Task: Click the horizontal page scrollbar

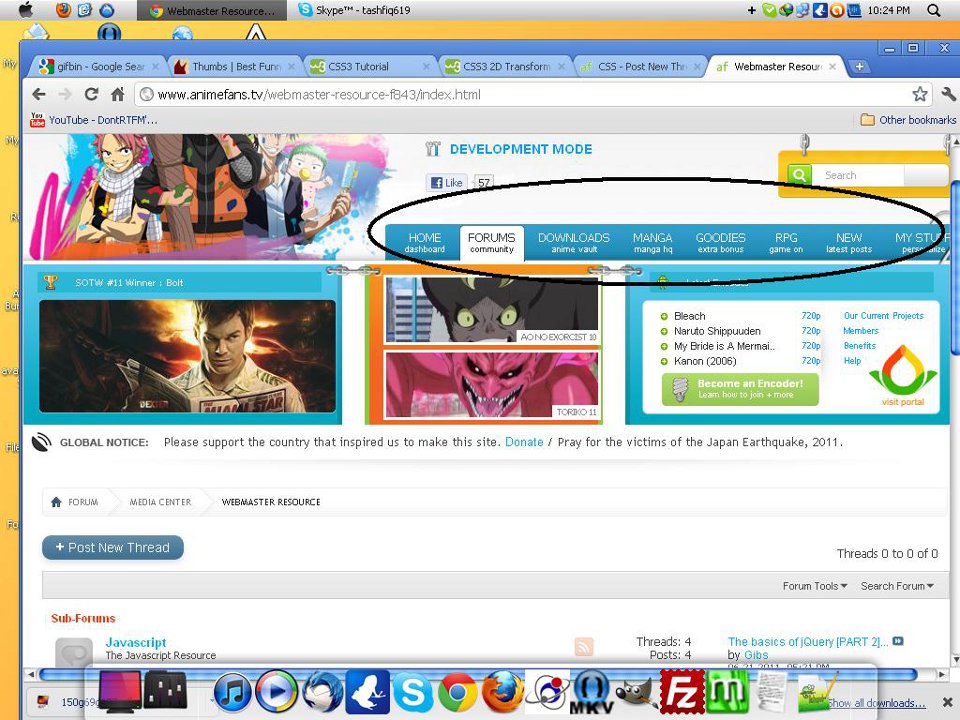Action: (x=478, y=674)
